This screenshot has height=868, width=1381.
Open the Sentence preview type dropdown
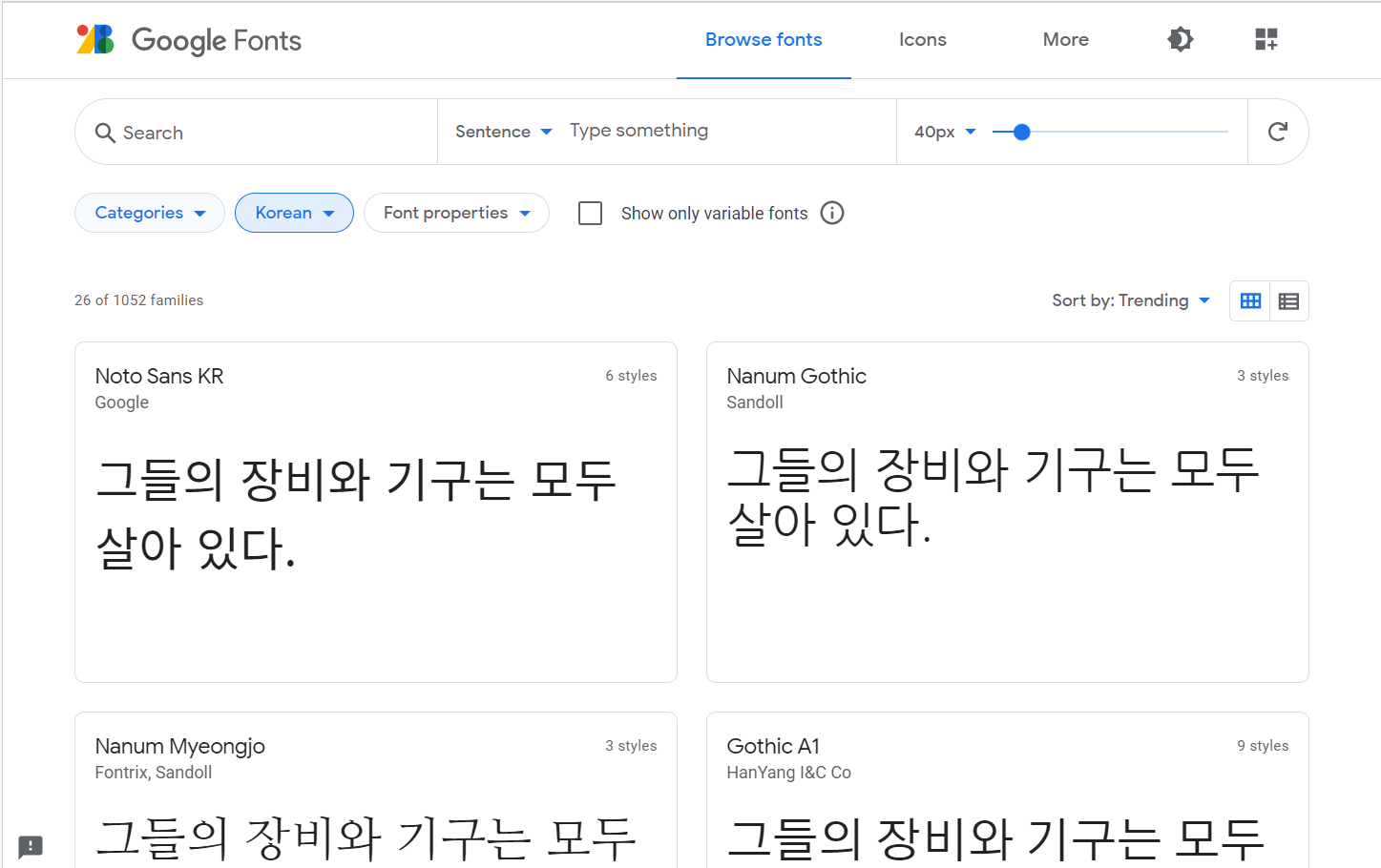504,132
